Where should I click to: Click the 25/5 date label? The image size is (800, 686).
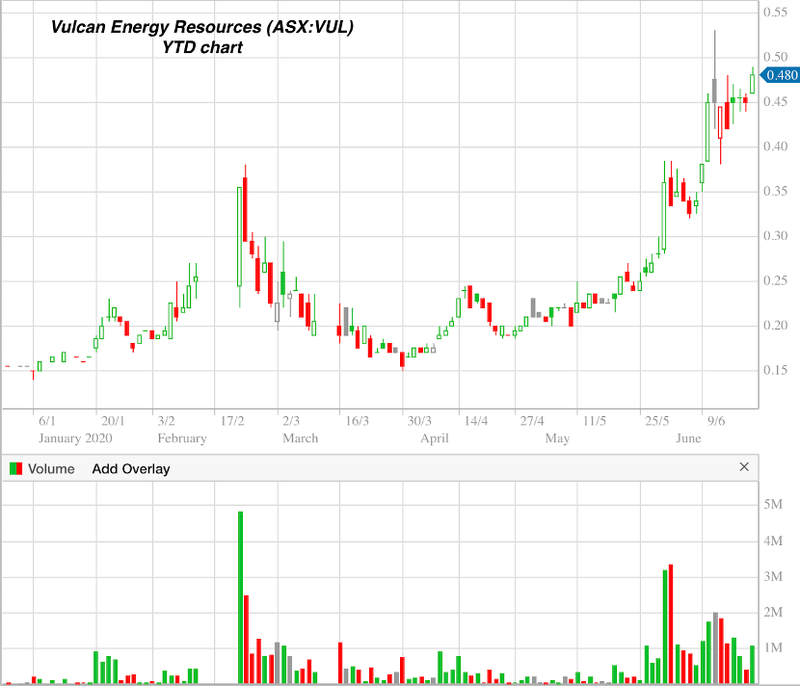pos(657,421)
